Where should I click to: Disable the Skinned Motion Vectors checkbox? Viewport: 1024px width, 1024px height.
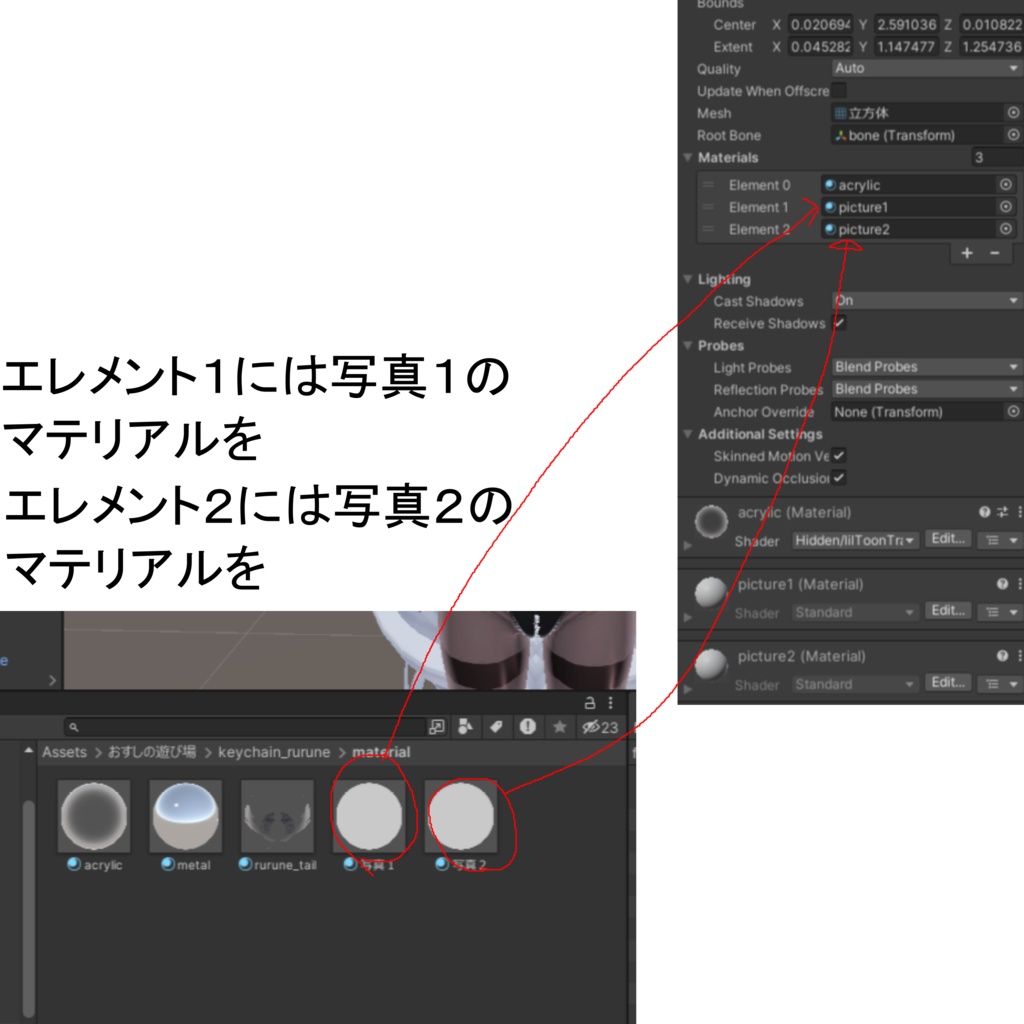[x=841, y=456]
